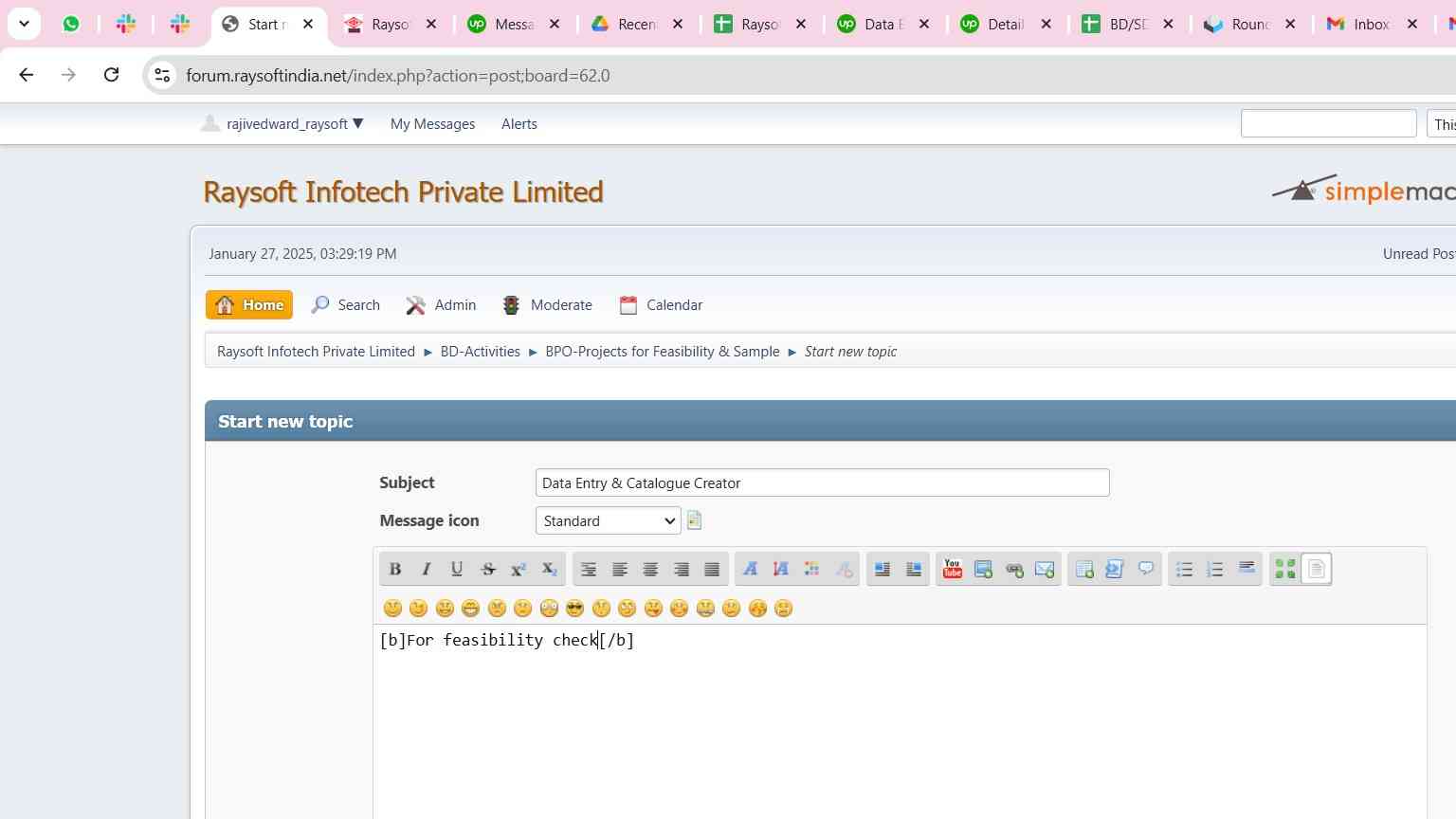View Unread Posts

coord(1419,253)
